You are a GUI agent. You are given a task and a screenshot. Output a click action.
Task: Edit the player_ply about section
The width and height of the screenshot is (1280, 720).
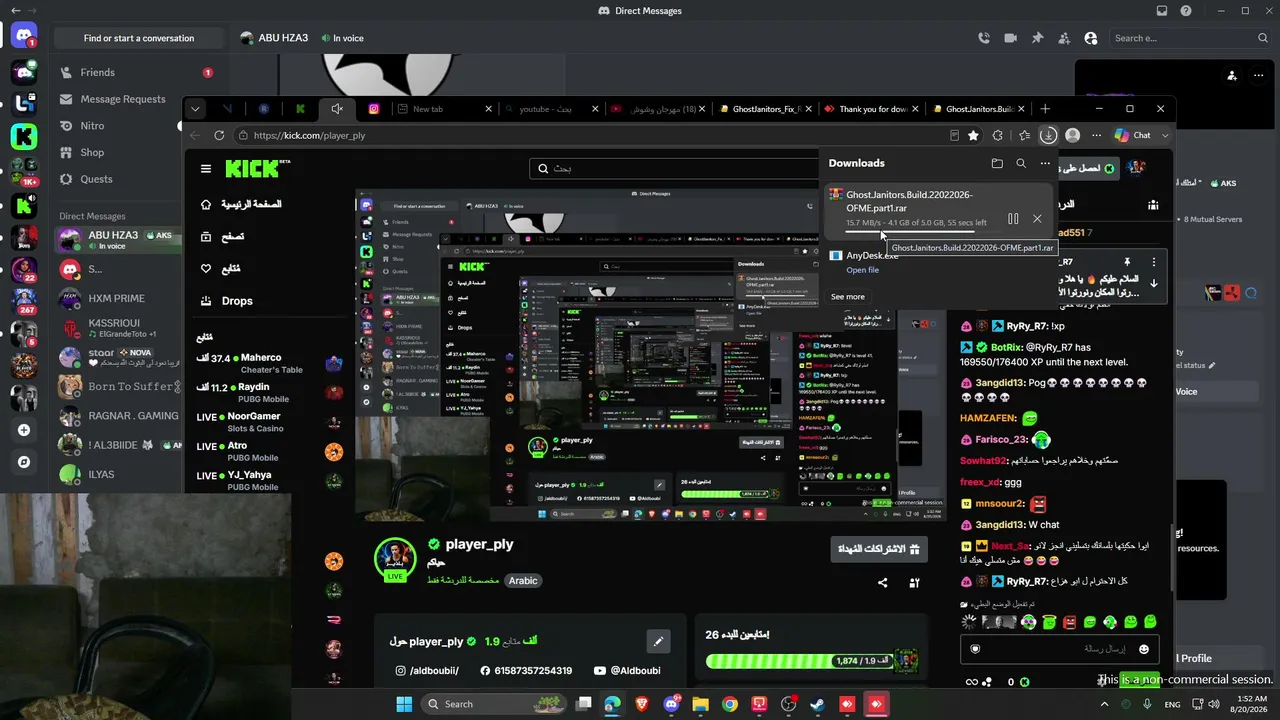(x=657, y=641)
